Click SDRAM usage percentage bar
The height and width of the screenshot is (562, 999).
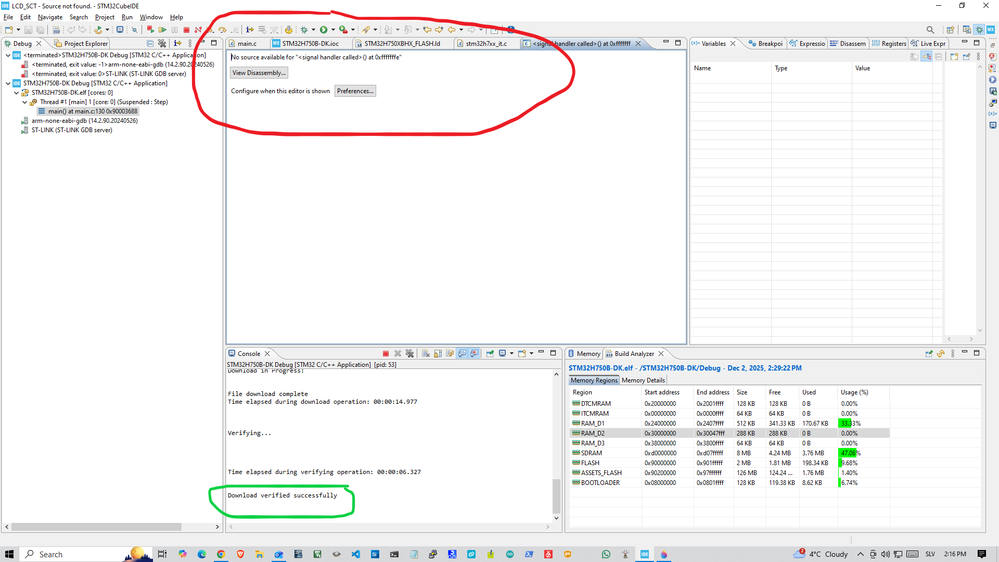coord(849,453)
